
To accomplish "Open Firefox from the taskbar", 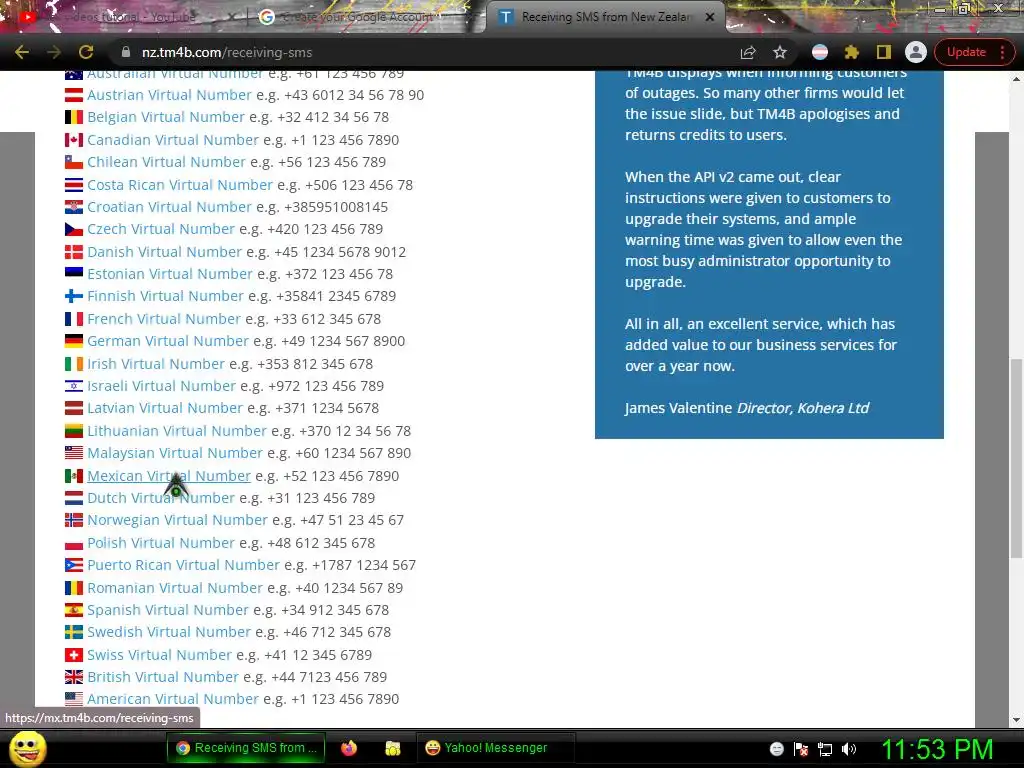I will tap(349, 748).
